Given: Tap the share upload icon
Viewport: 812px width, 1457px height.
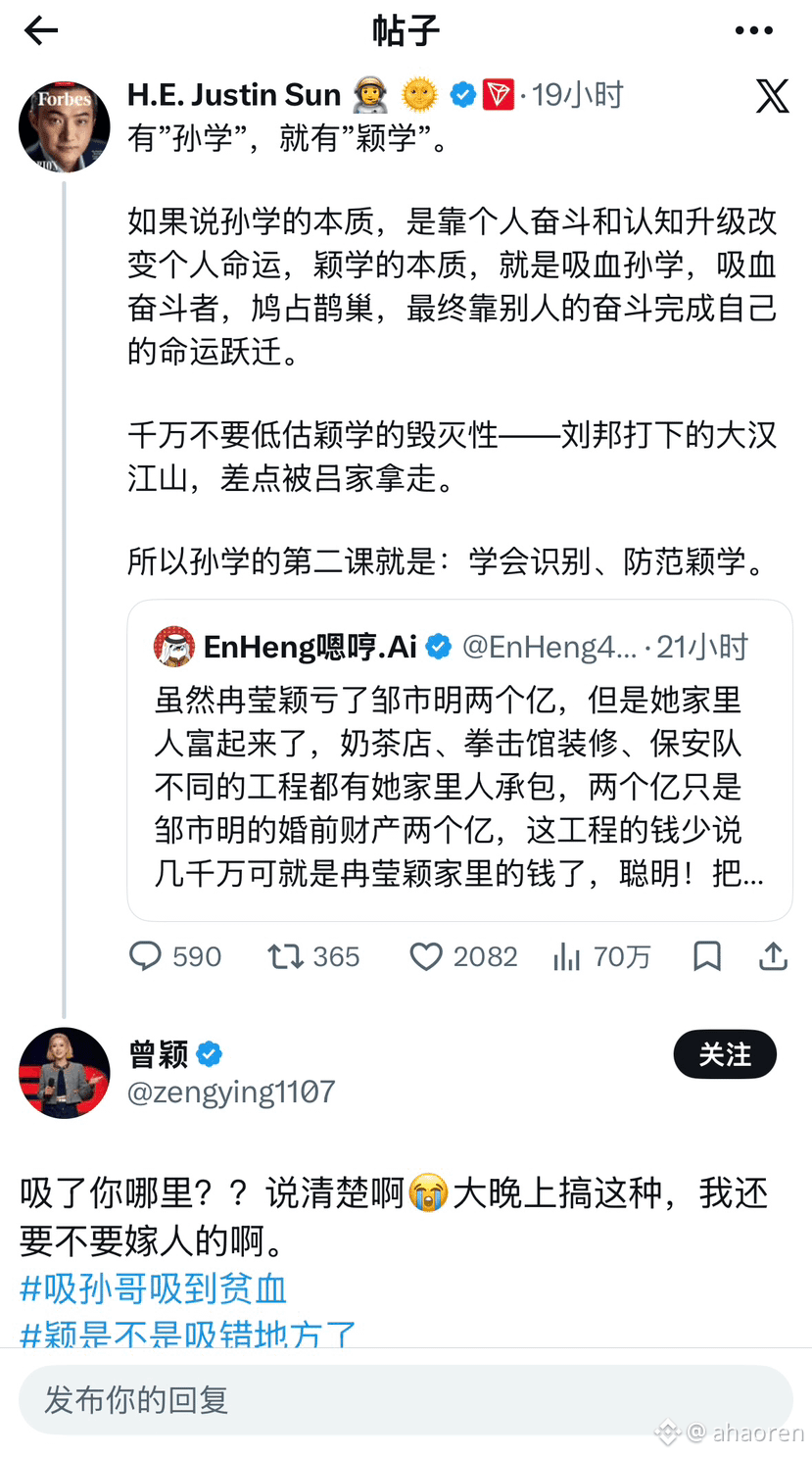Looking at the screenshot, I should pos(773,956).
